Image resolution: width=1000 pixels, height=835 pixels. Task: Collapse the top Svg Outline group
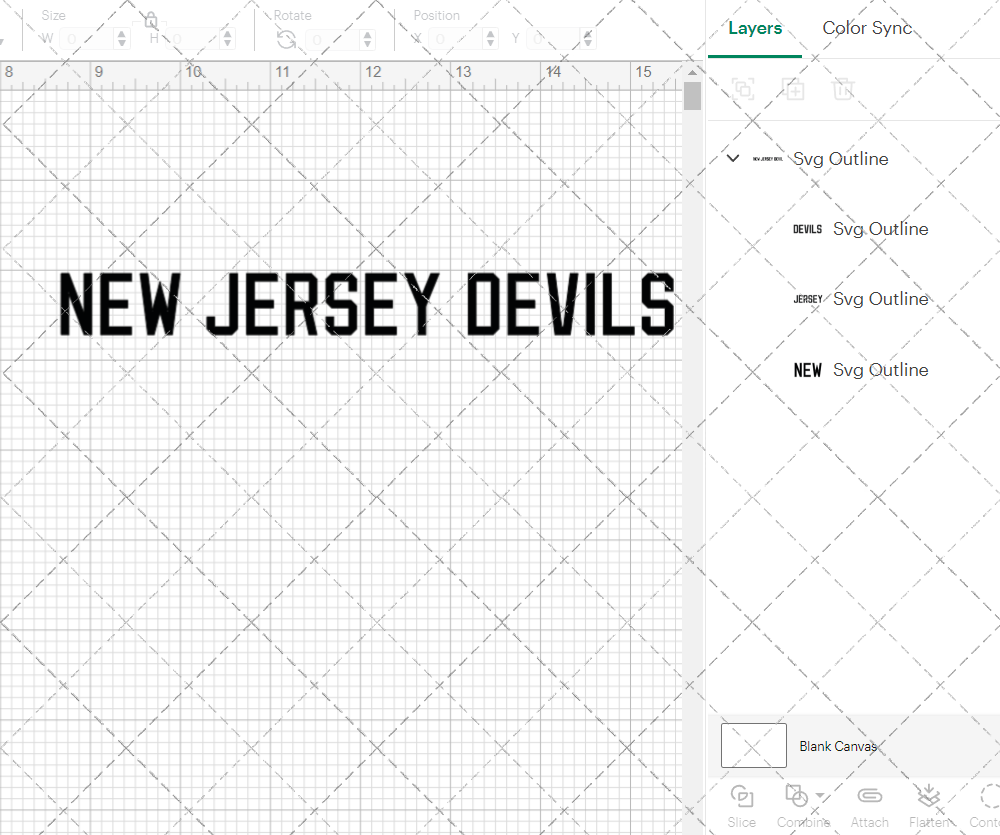click(x=733, y=158)
